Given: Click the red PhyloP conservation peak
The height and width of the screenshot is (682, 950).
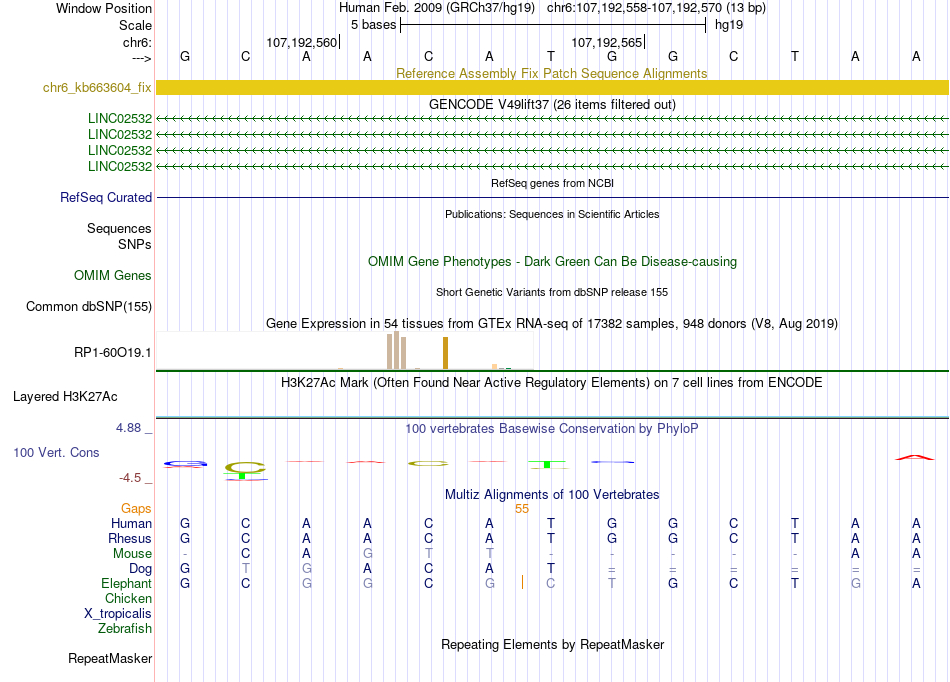Looking at the screenshot, I should coord(915,457).
